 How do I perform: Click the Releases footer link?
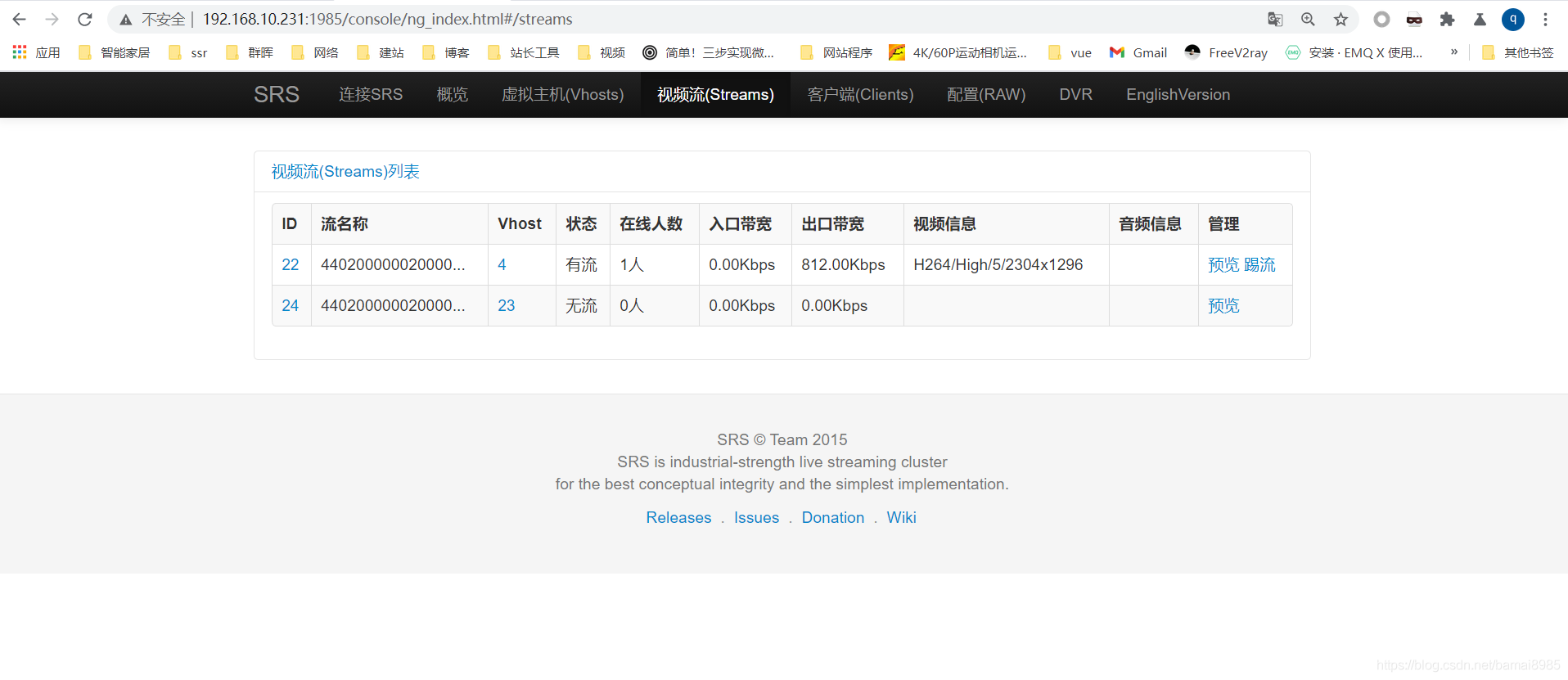(x=678, y=517)
